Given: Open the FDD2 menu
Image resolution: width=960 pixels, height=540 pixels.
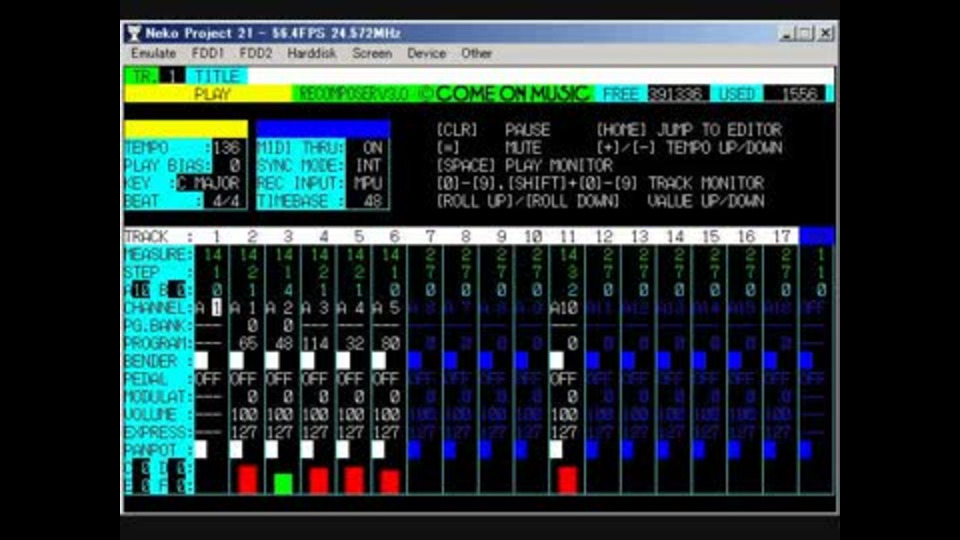Looking at the screenshot, I should tap(255, 53).
